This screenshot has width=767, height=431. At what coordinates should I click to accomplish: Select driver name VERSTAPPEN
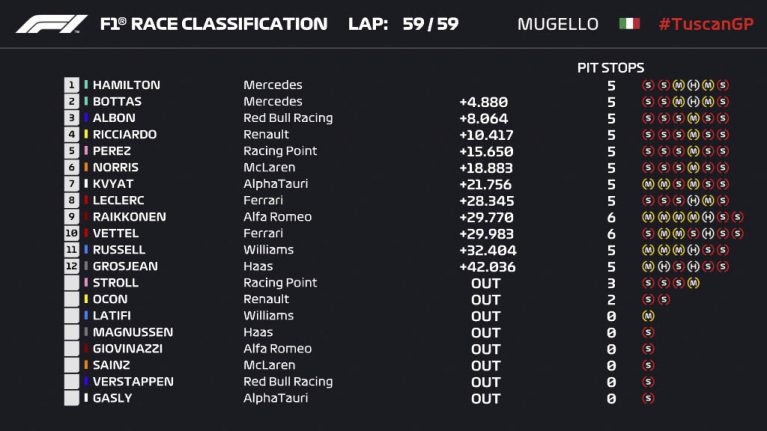click(133, 382)
